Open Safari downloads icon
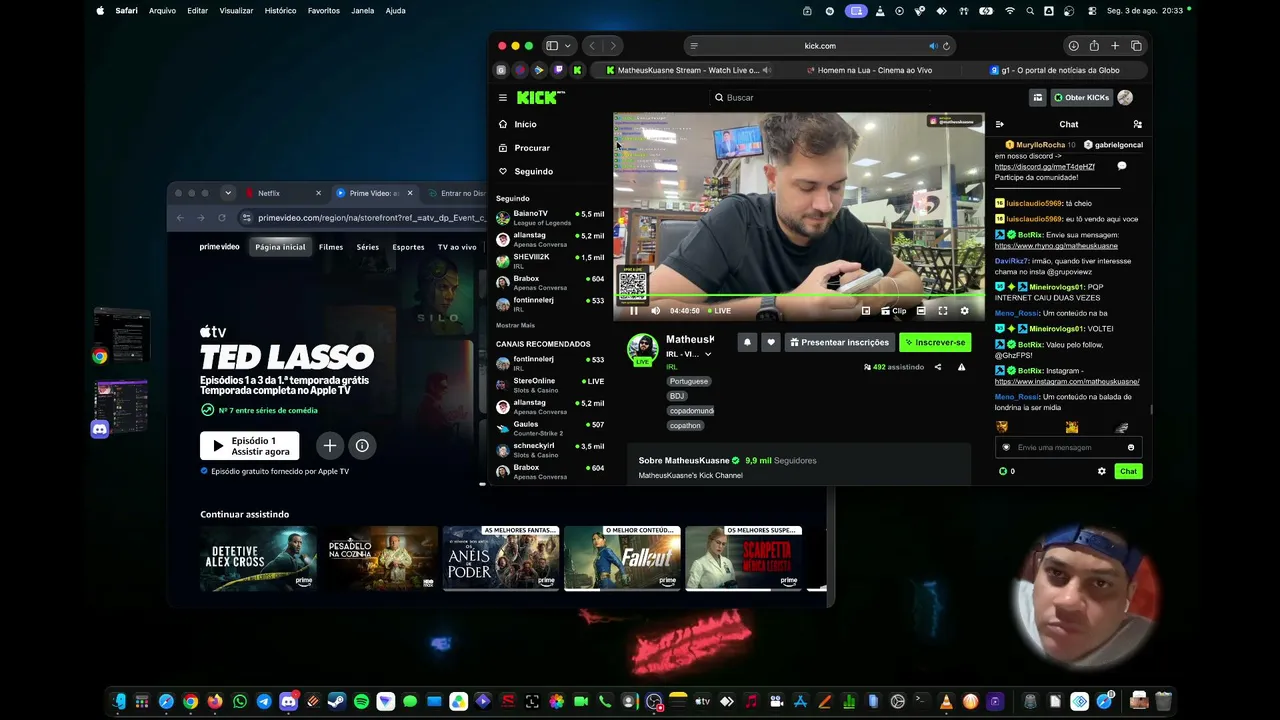Viewport: 1280px width, 720px height. [1073, 46]
